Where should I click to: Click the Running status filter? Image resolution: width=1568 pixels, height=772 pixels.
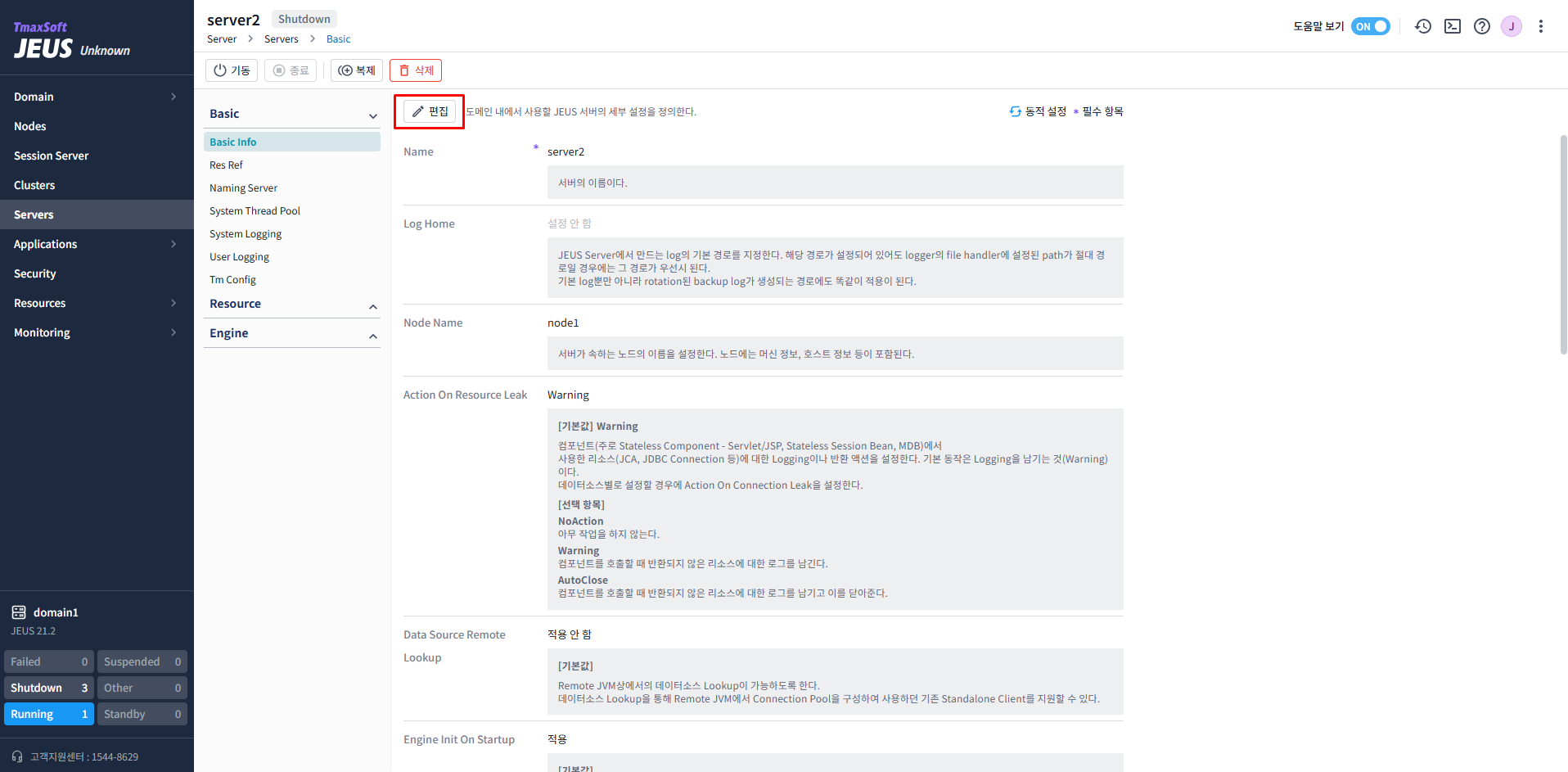click(x=48, y=713)
